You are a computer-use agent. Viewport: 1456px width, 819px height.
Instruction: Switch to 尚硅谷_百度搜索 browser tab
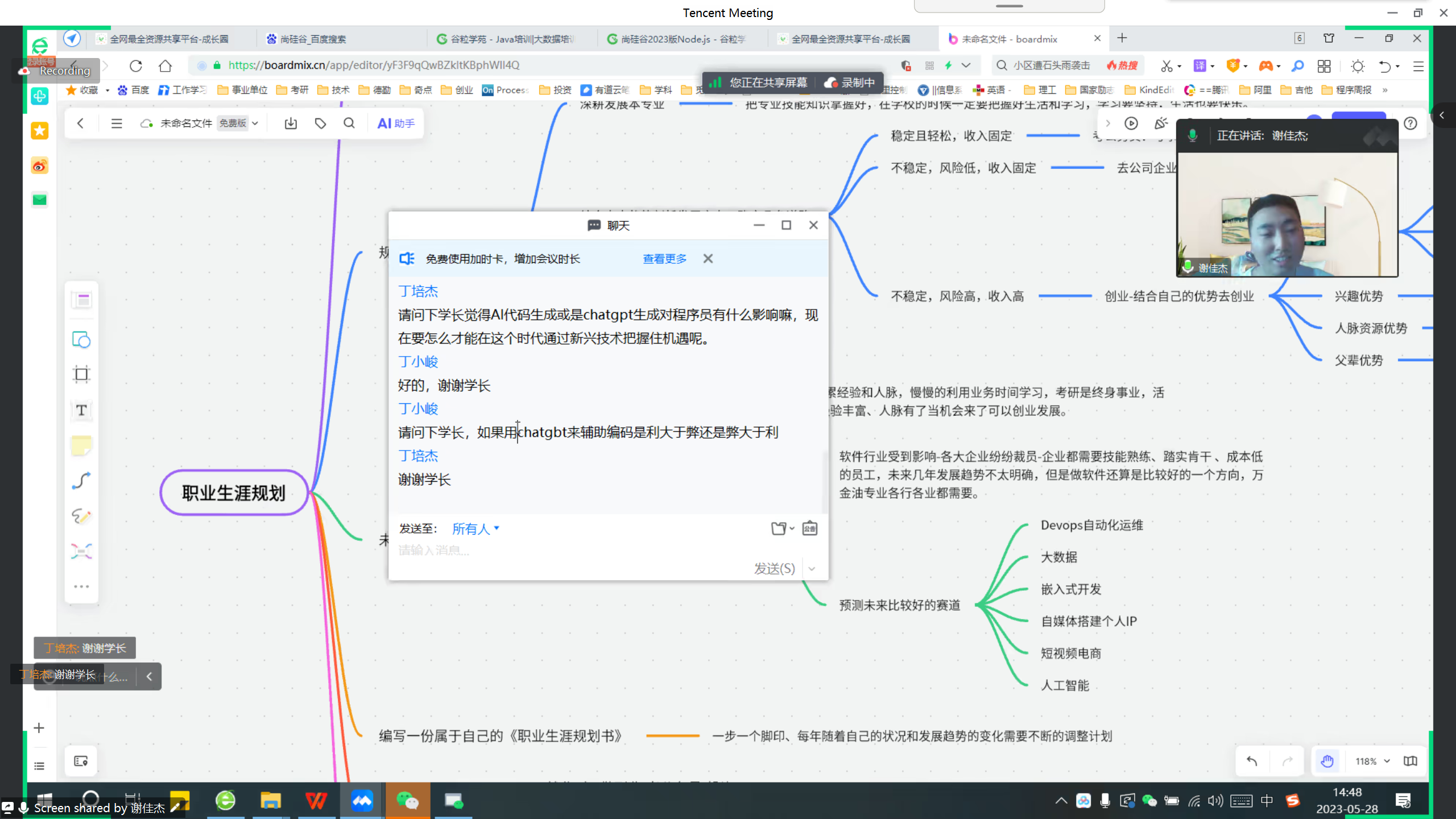coord(313,39)
